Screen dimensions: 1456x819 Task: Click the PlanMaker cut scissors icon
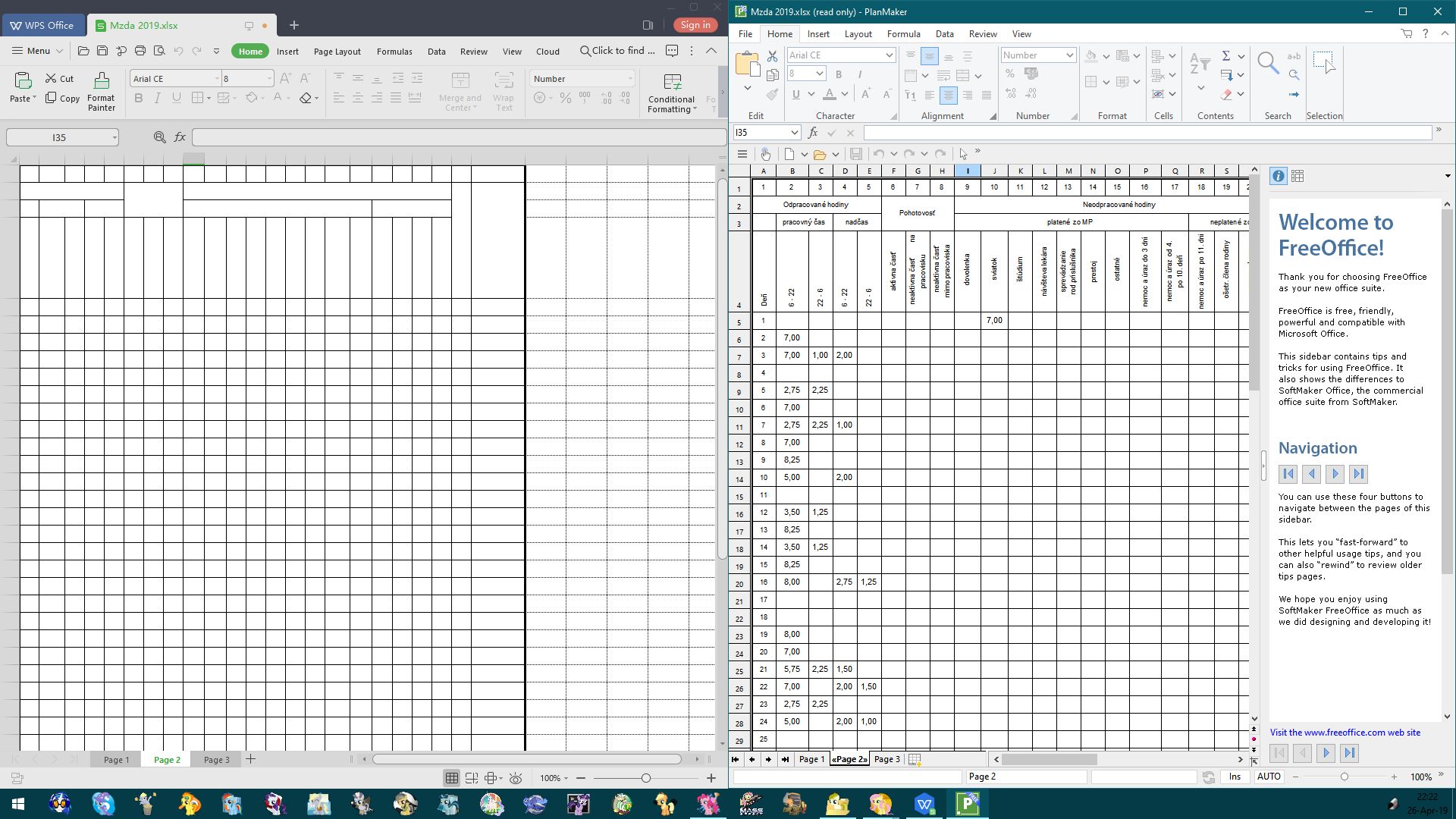point(772,55)
